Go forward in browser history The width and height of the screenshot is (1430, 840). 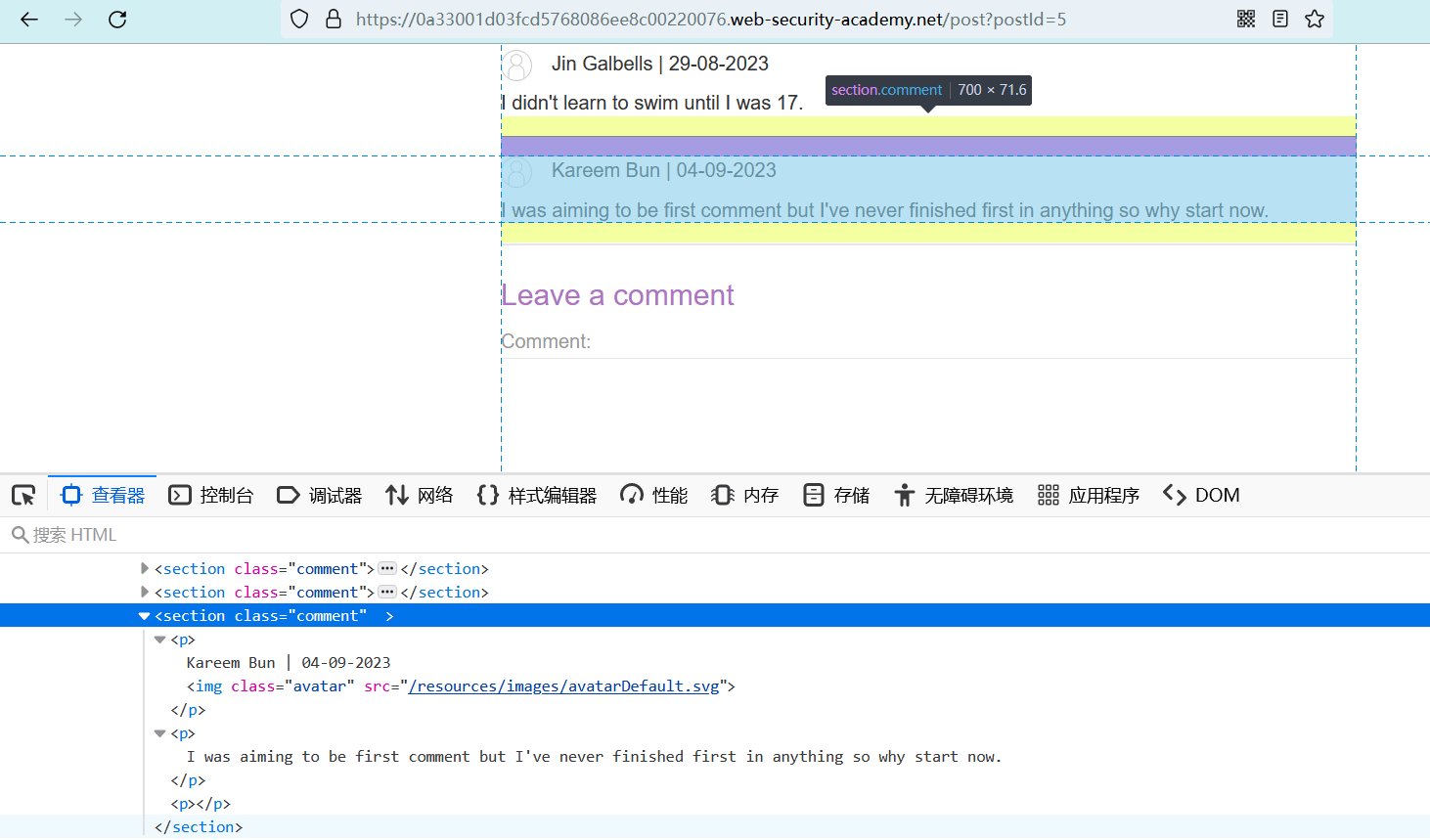pyautogui.click(x=73, y=20)
